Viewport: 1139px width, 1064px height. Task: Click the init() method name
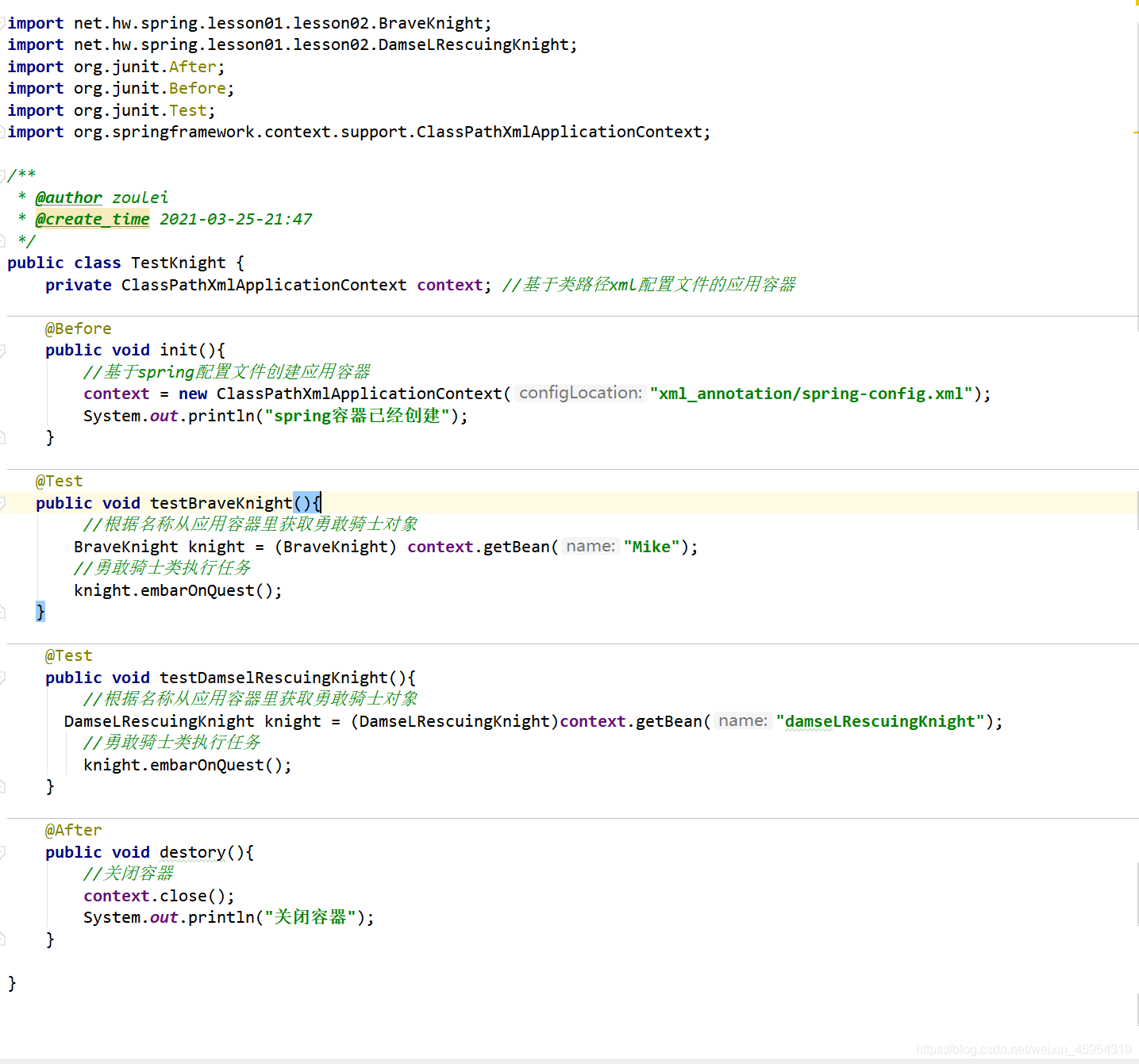click(178, 350)
